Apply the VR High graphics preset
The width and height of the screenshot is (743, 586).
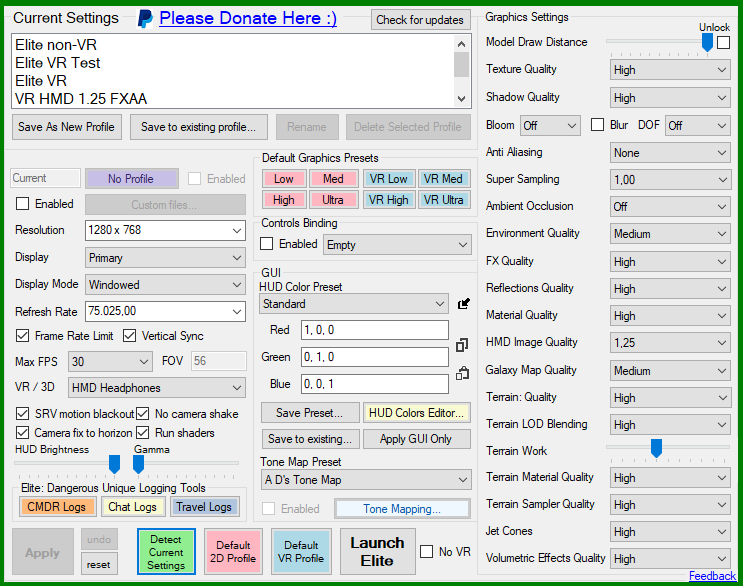coord(389,200)
